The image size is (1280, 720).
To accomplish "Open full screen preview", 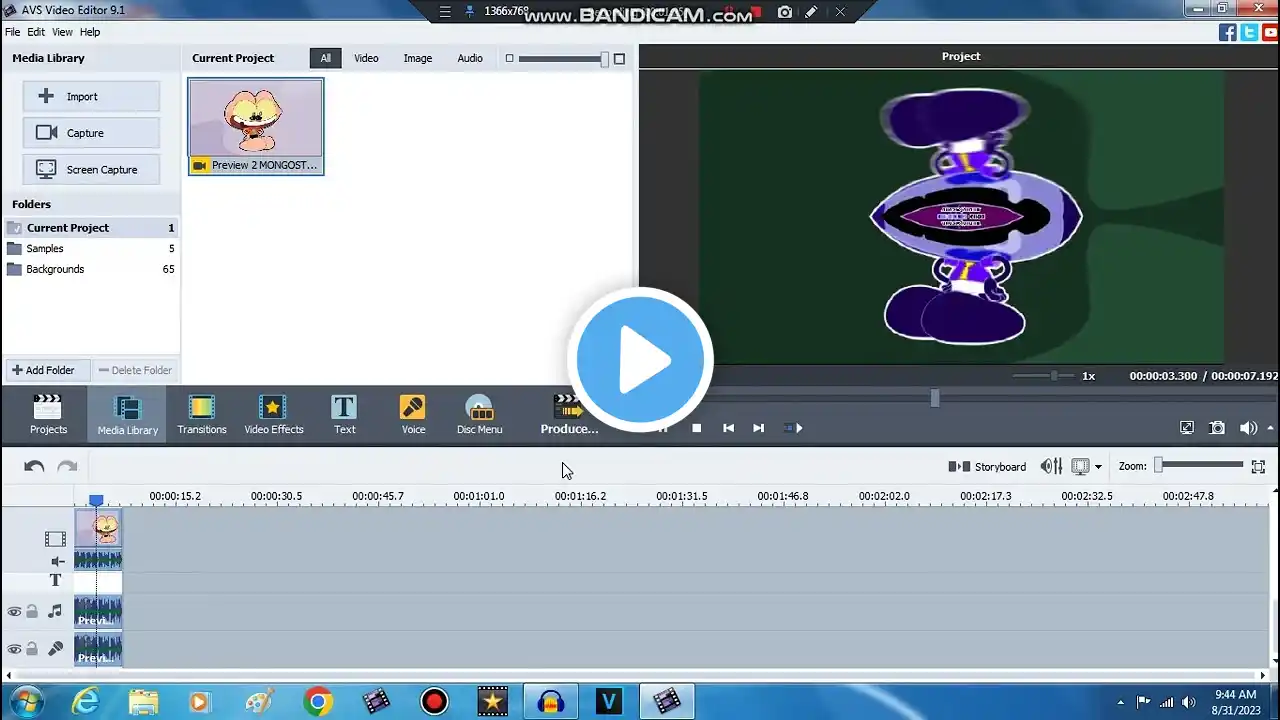I will click(x=1187, y=428).
